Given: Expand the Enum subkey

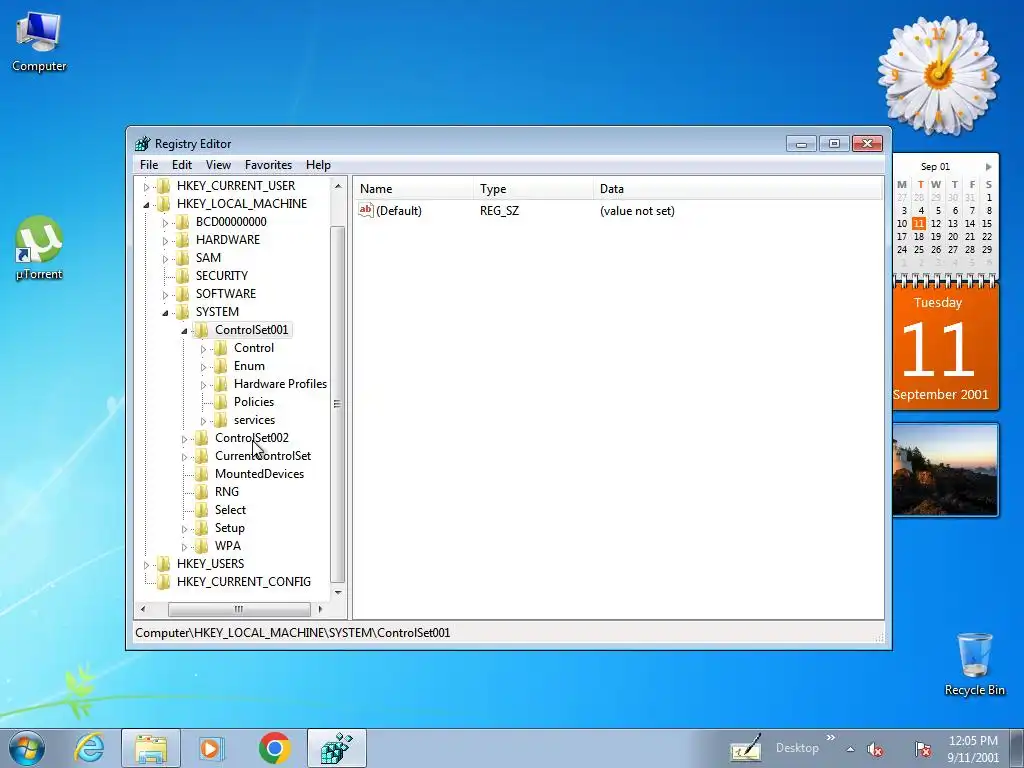Looking at the screenshot, I should (203, 367).
